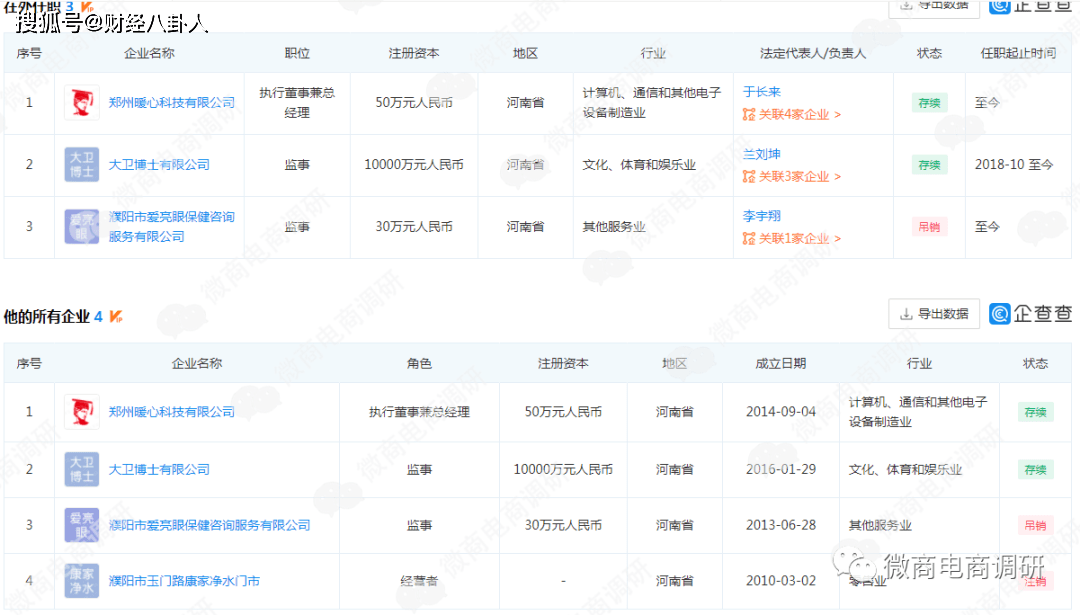This screenshot has width=1080, height=615.
Task: Expand 关联3家企业 under 兰刘坤
Action: [x=792, y=177]
